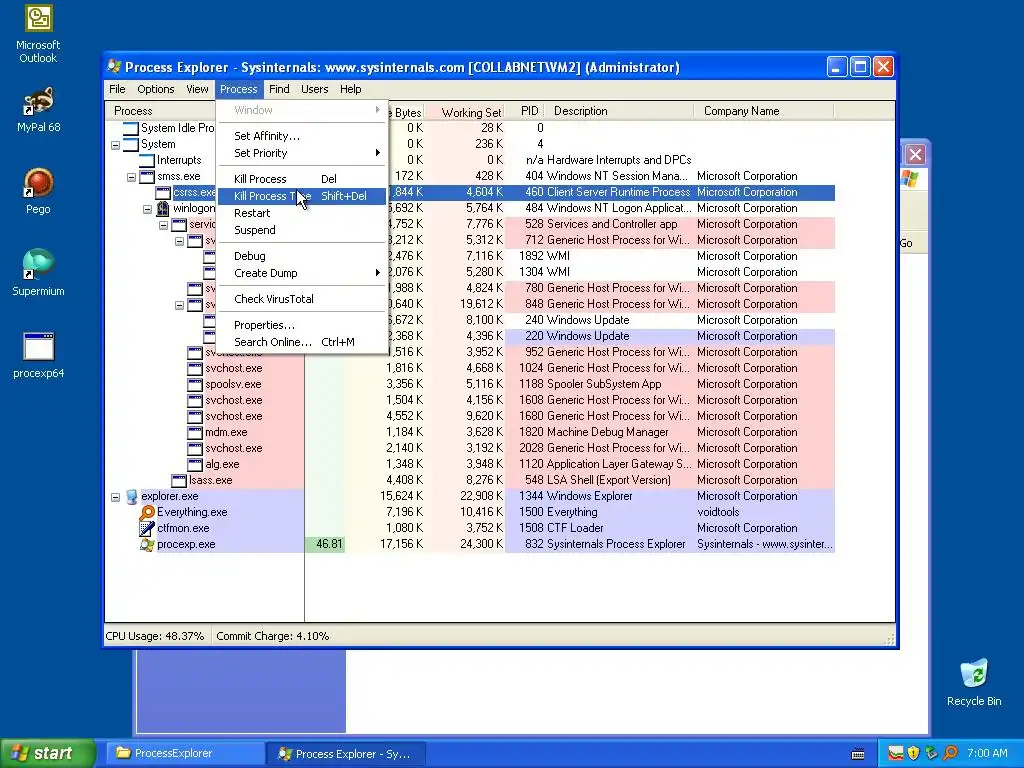Image resolution: width=1024 pixels, height=768 pixels.
Task: Open the Help menu
Action: pyautogui.click(x=351, y=89)
